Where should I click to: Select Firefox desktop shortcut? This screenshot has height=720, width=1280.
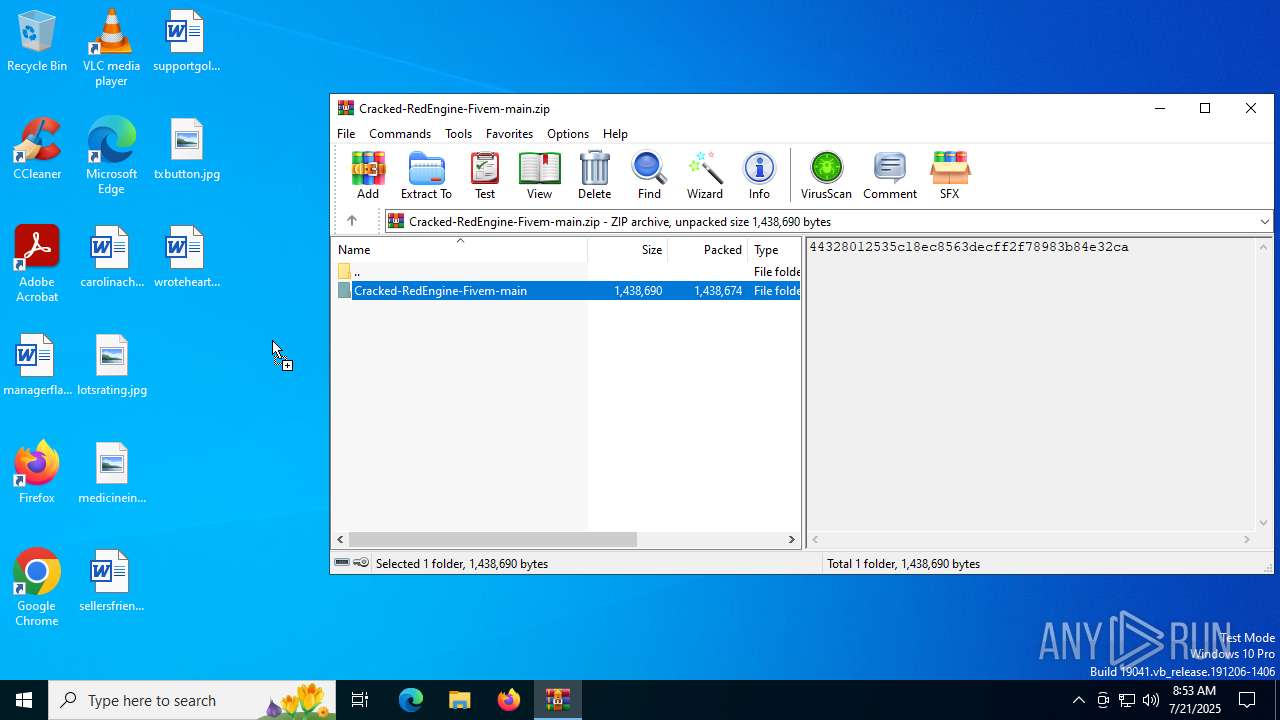click(37, 473)
